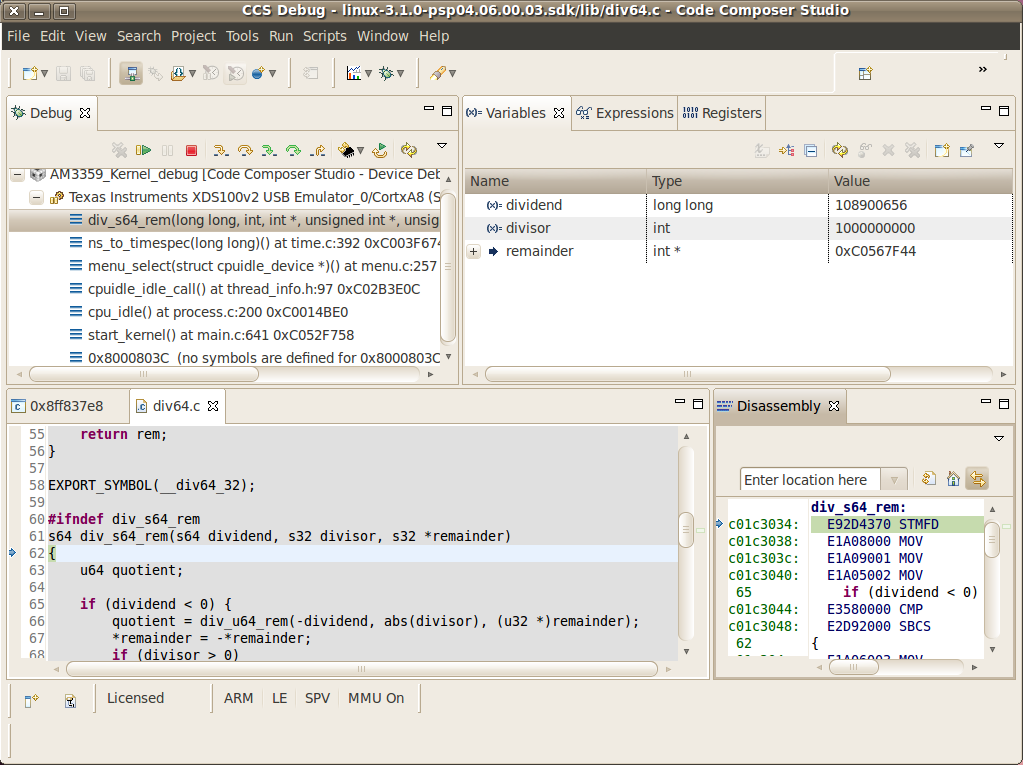Expand the remainder variable
The height and width of the screenshot is (765, 1023).
click(x=472, y=251)
